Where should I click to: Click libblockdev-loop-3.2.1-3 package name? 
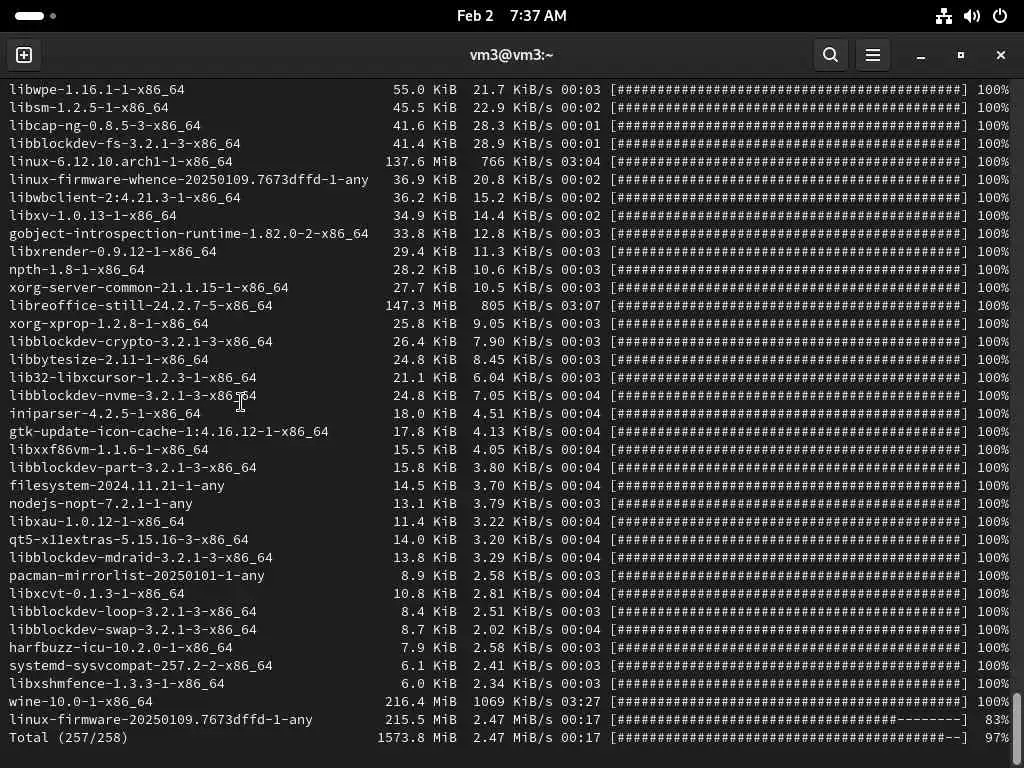[133, 611]
